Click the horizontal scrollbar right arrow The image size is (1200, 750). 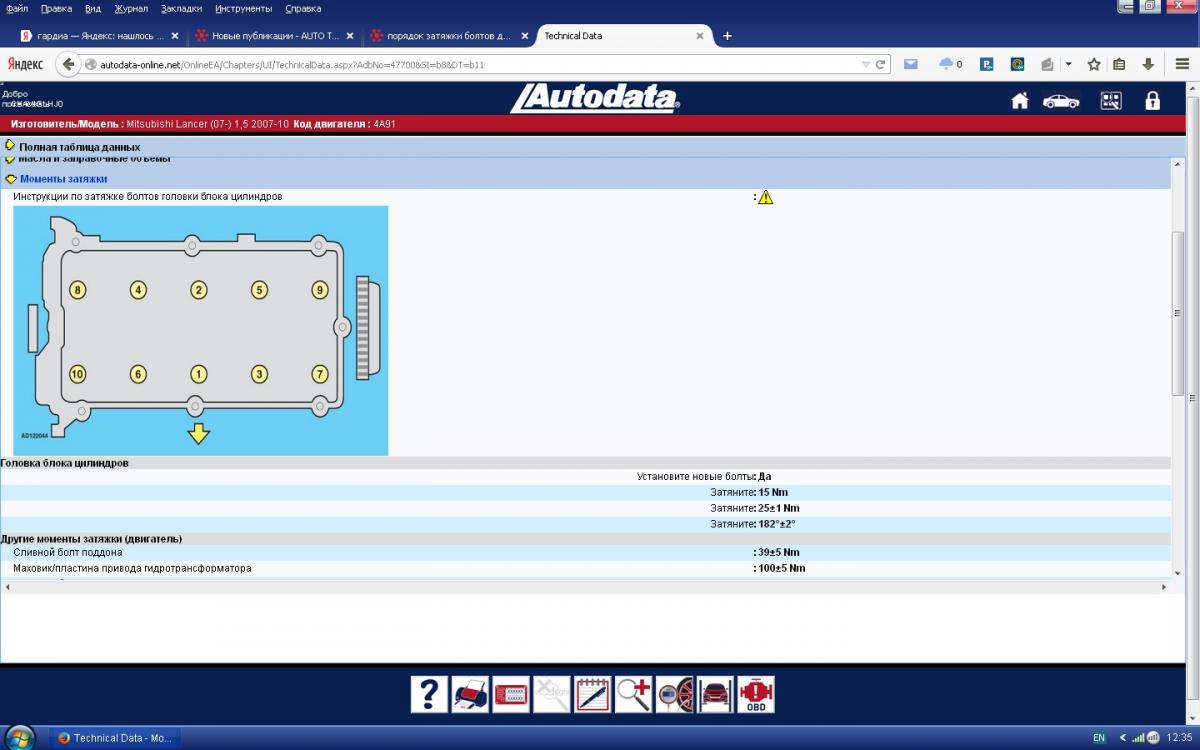[1163, 587]
